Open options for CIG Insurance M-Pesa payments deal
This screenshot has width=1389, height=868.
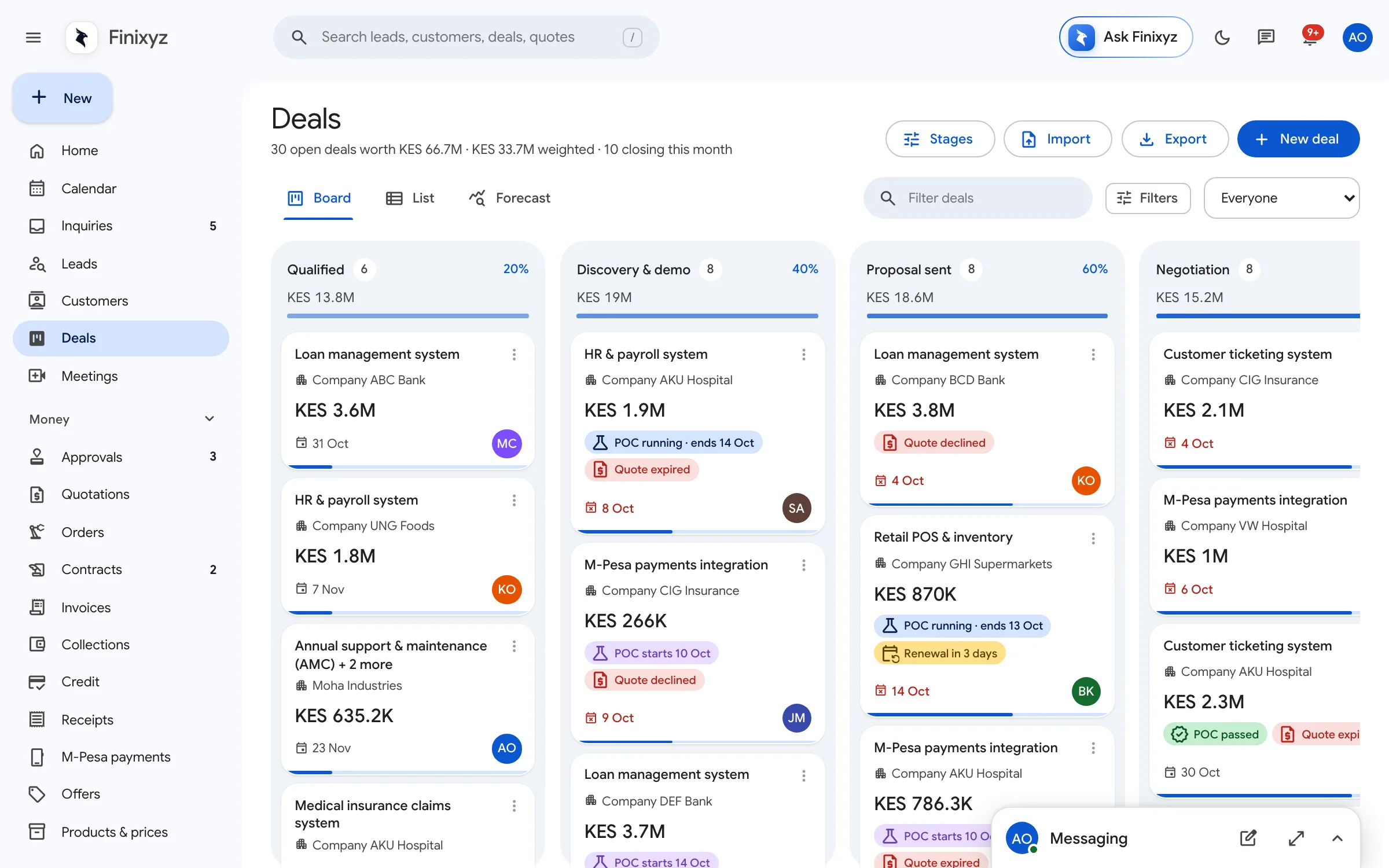(803, 565)
